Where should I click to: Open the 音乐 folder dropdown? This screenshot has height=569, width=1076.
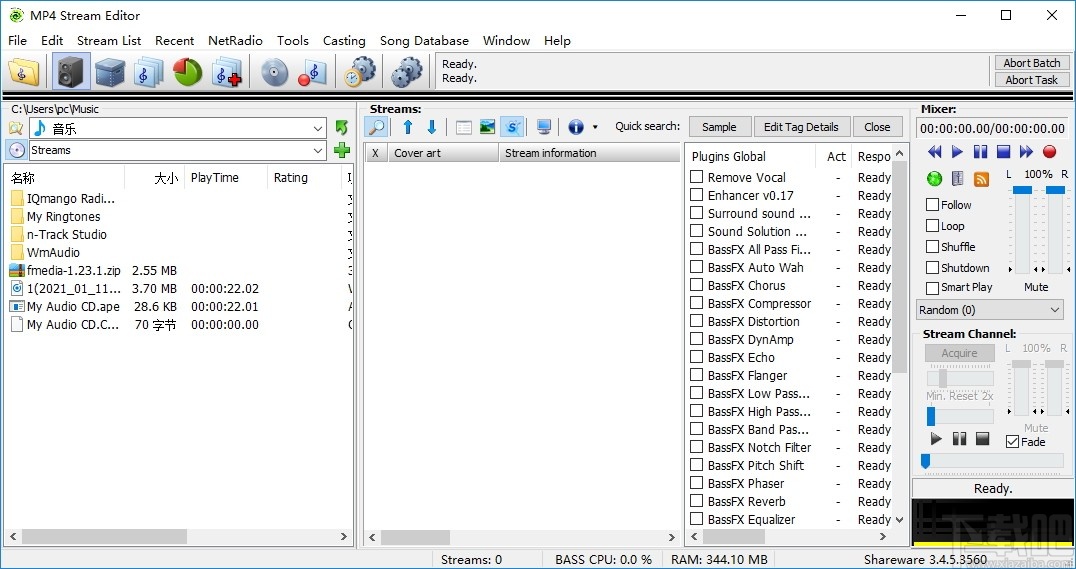(x=318, y=128)
